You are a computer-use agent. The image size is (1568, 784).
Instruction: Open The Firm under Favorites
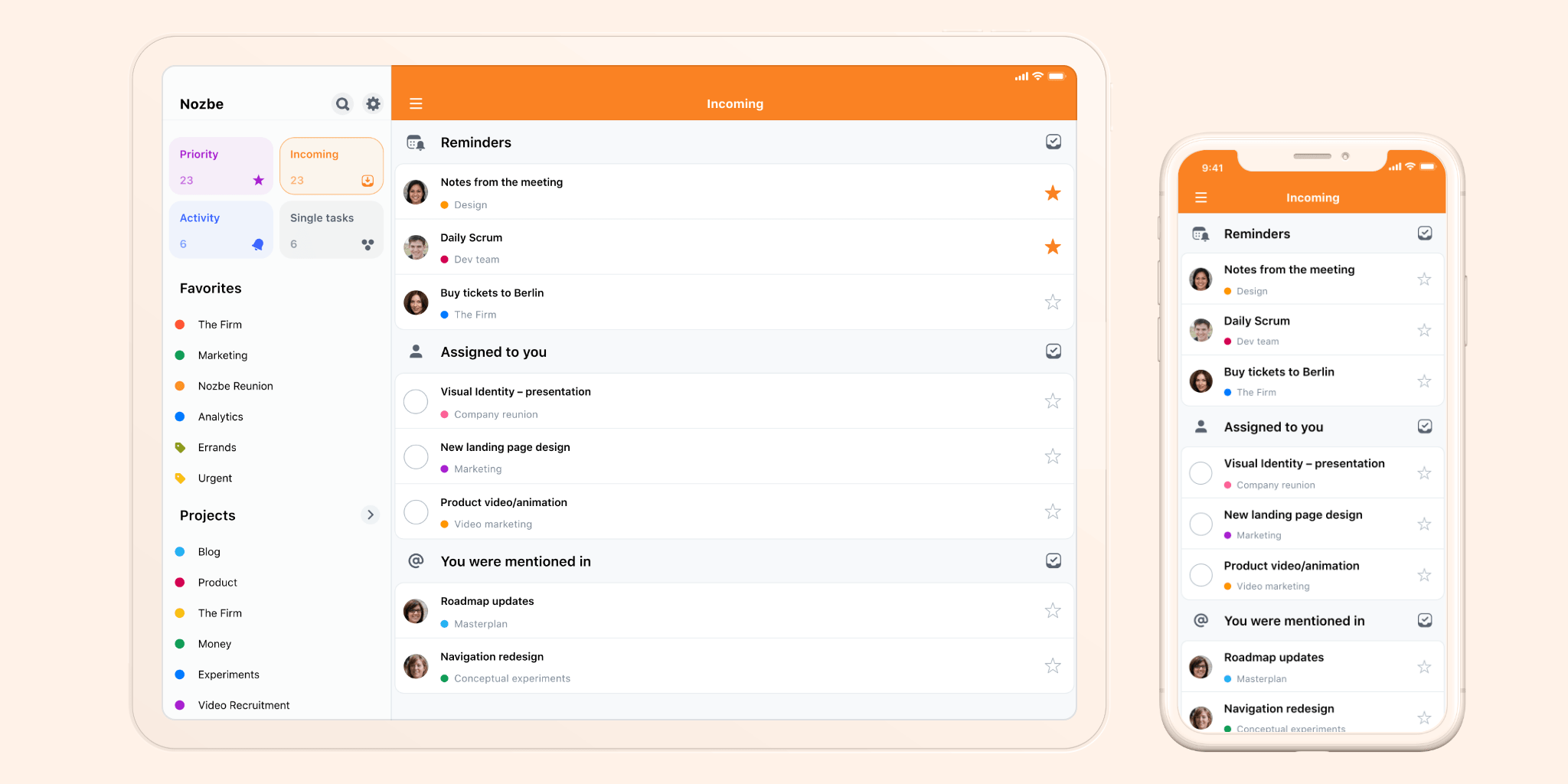219,325
